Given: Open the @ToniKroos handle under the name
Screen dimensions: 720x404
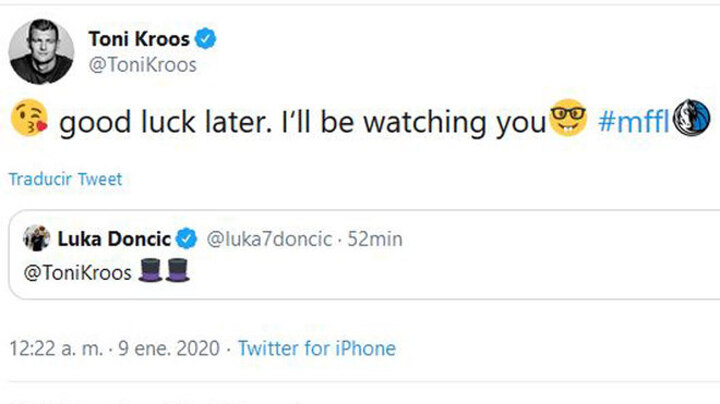Looking at the screenshot, I should pyautogui.click(x=142, y=66).
